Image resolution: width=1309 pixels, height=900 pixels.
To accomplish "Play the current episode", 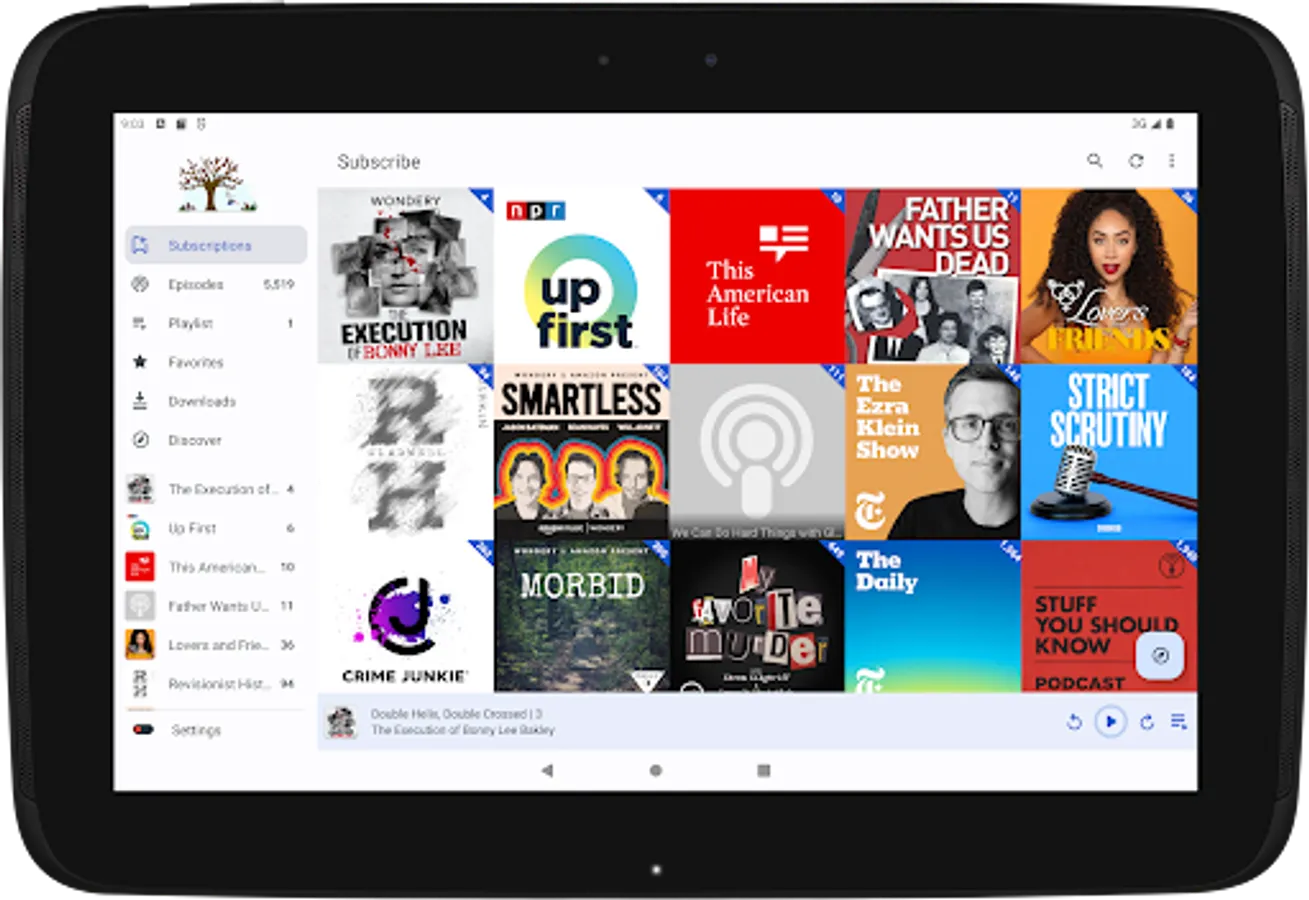I will coord(1110,721).
